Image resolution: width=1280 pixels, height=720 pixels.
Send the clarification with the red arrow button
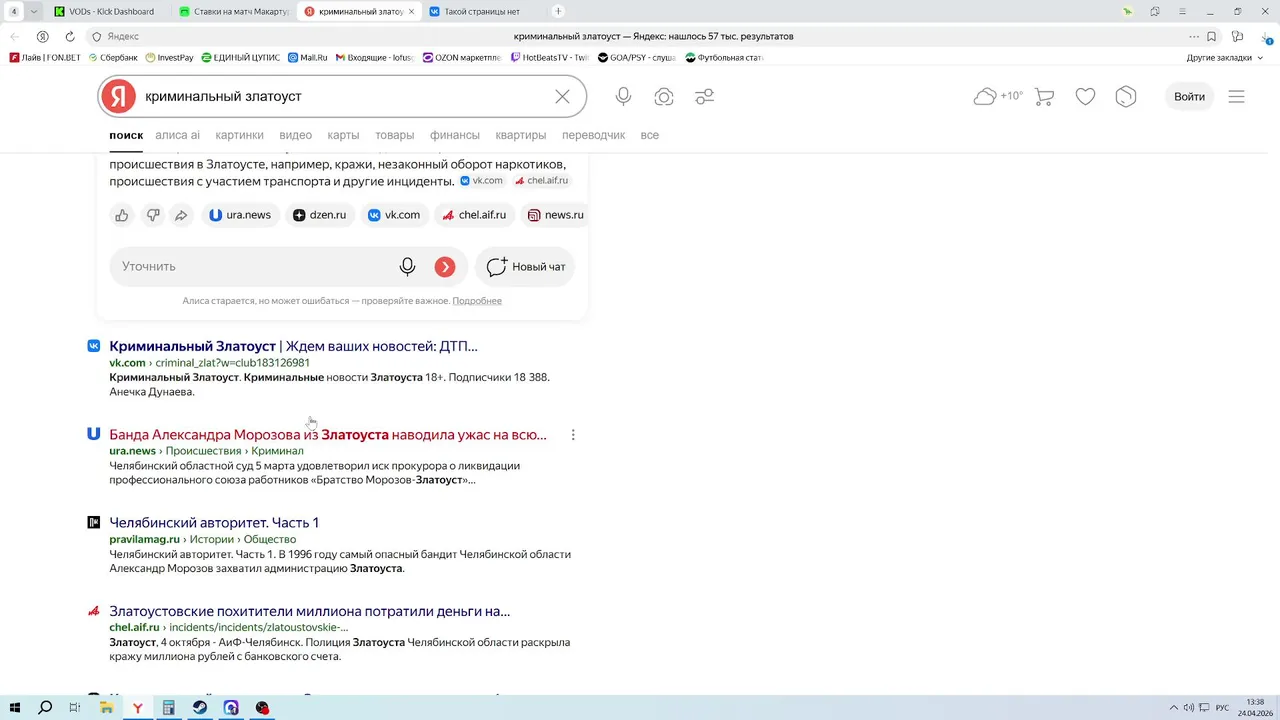click(445, 267)
